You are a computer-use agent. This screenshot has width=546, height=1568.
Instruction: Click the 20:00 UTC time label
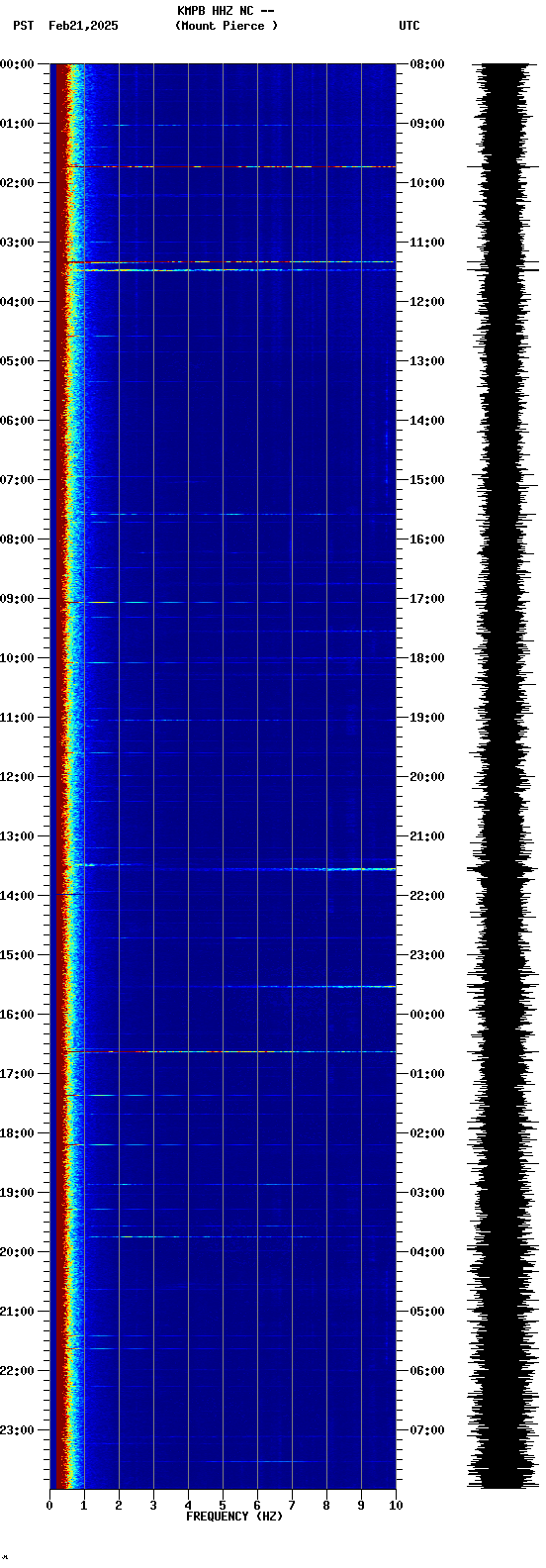[x=427, y=777]
